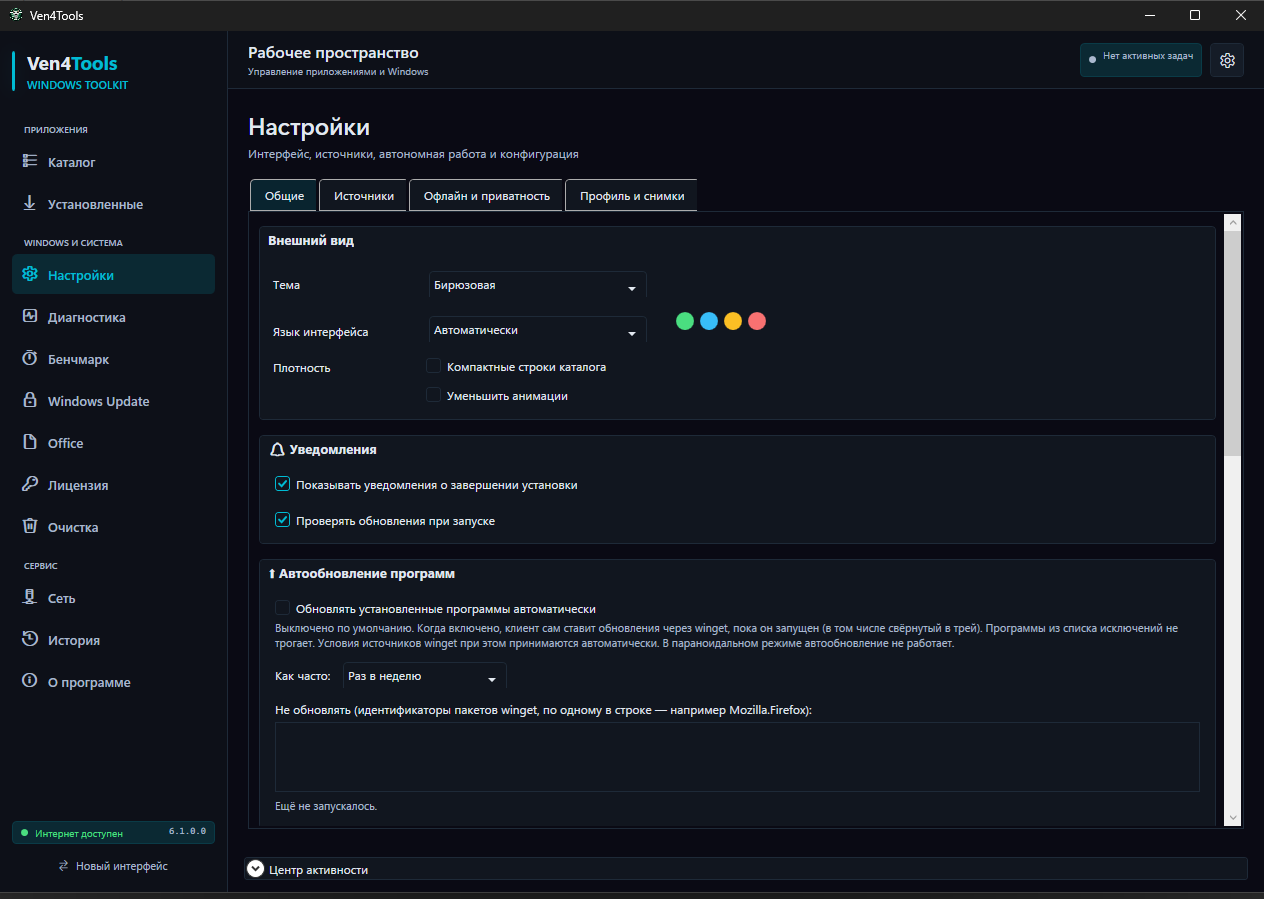The image size is (1264, 899).
Task: Open Windows Update lock icon
Action: pos(30,401)
